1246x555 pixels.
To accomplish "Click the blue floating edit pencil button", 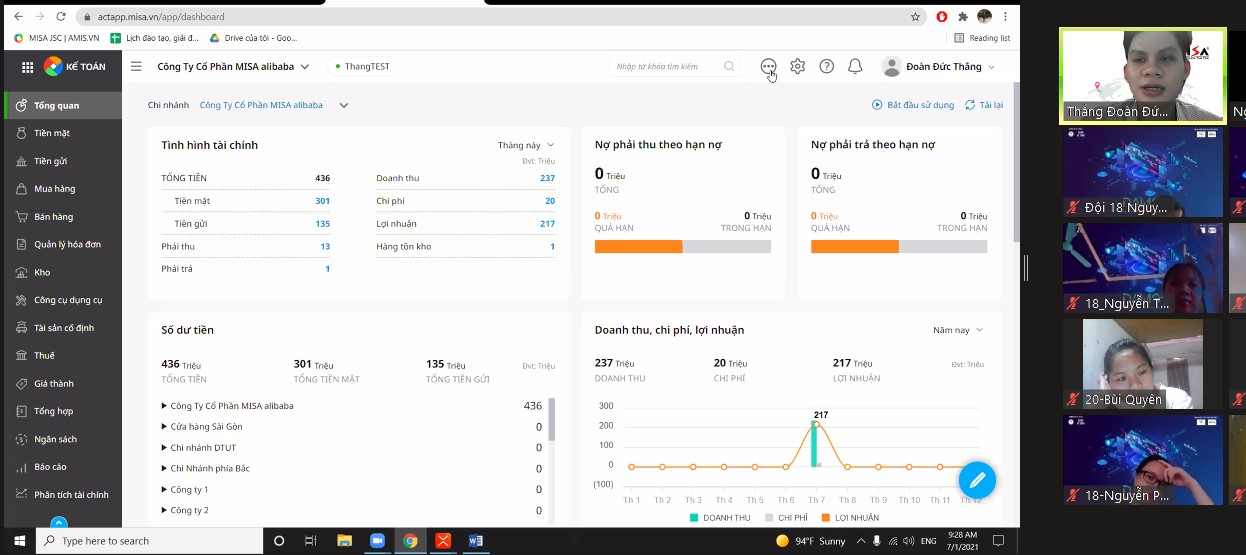I will pyautogui.click(x=977, y=480).
